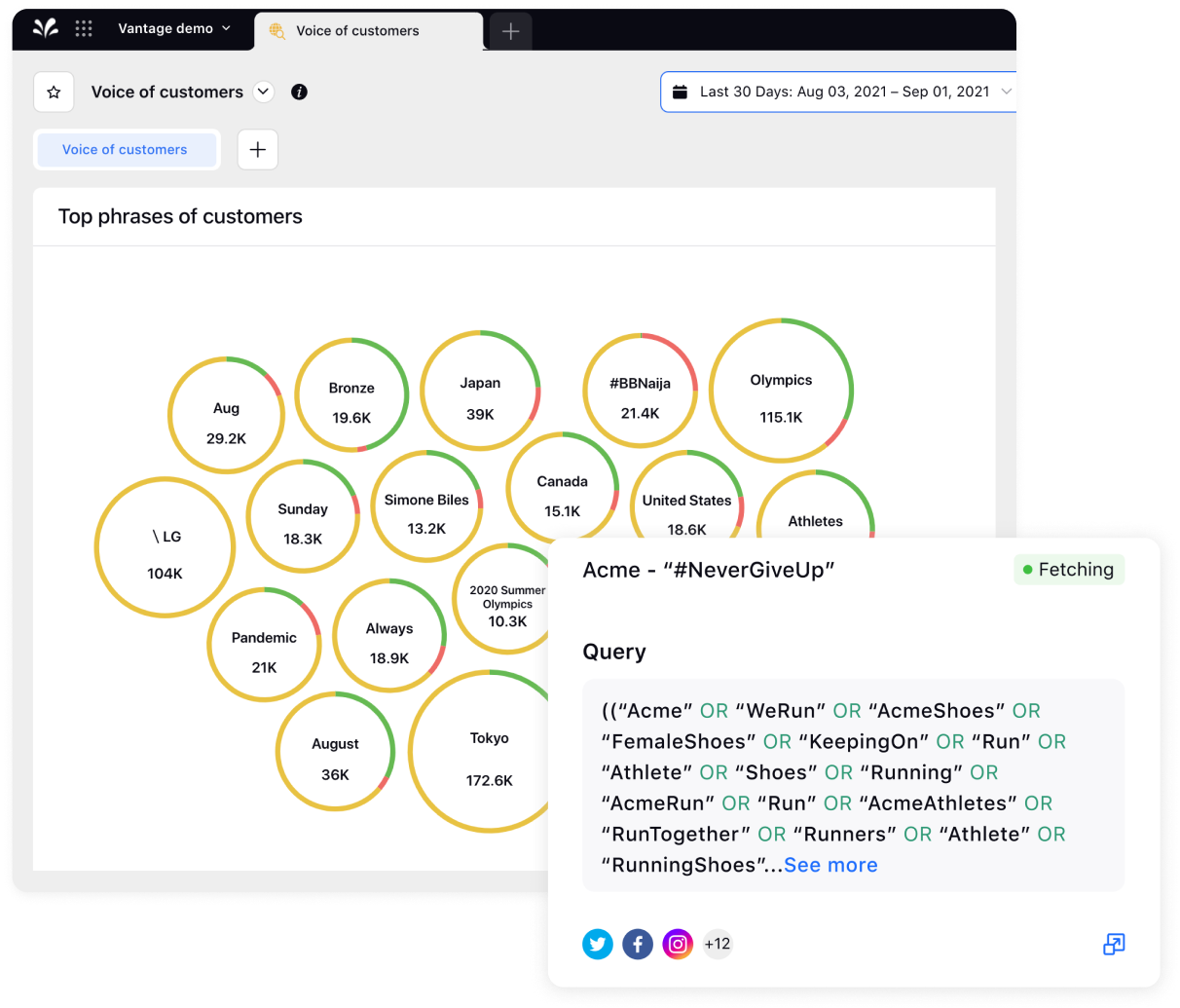Screen dimensions: 1180x1008
Task: Select the Aug 29.2K bubble
Action: coord(226,415)
